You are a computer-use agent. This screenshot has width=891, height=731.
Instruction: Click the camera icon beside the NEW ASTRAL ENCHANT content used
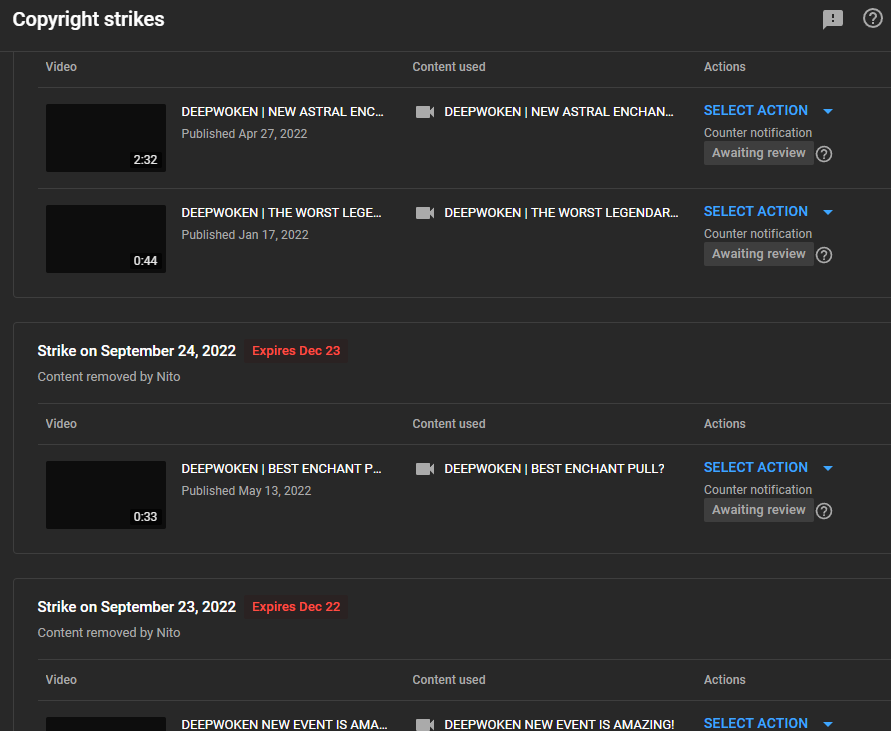424,112
